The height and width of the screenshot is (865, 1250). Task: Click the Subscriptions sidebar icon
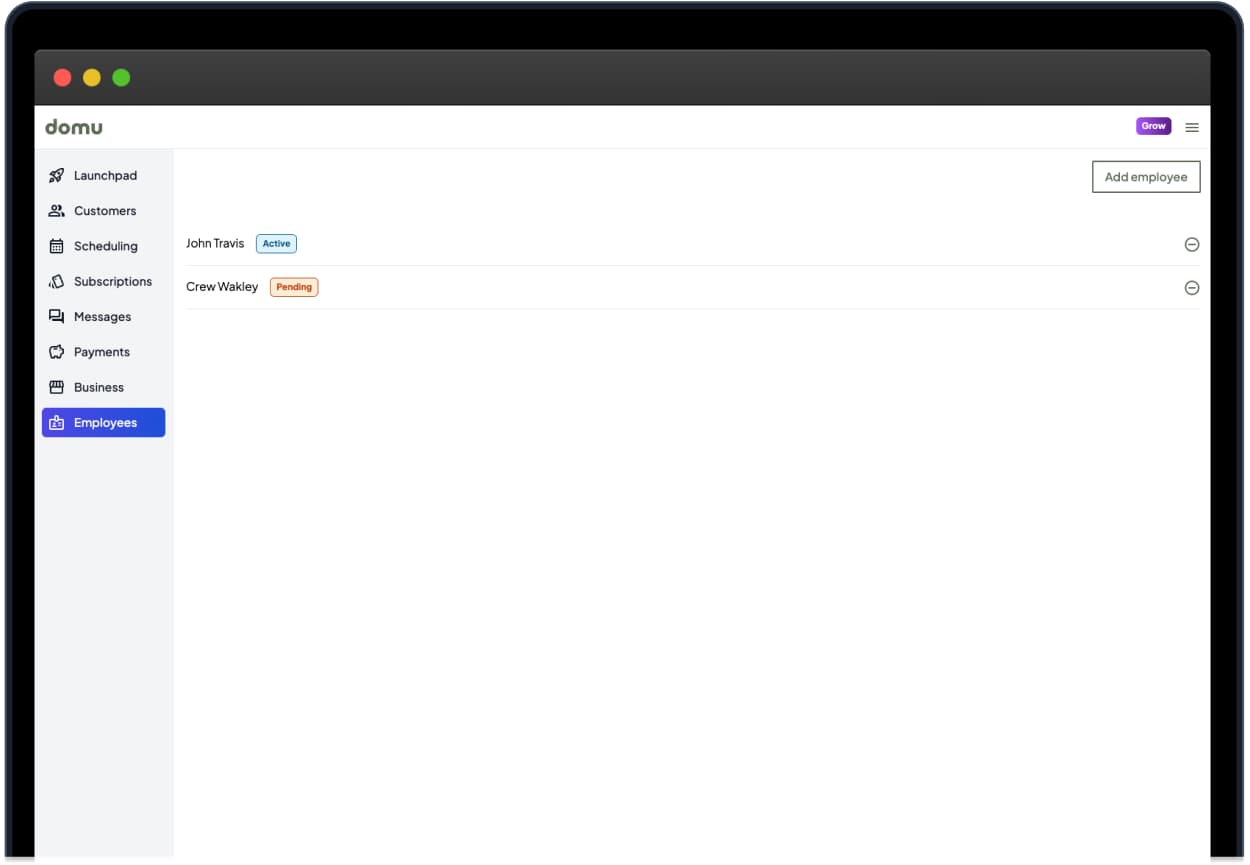pyautogui.click(x=58, y=281)
